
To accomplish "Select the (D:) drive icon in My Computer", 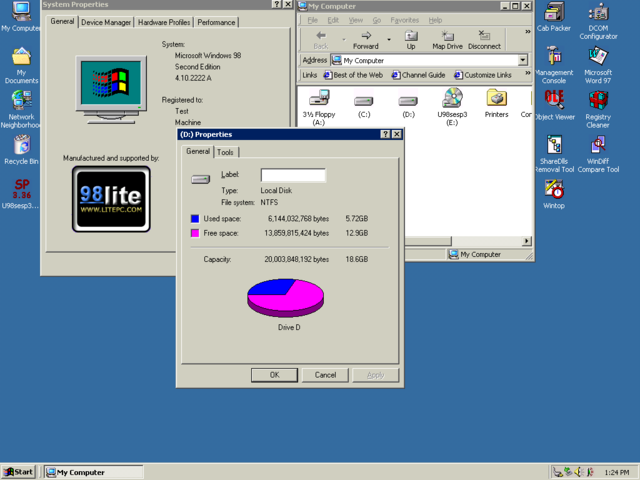I will pyautogui.click(x=408, y=106).
